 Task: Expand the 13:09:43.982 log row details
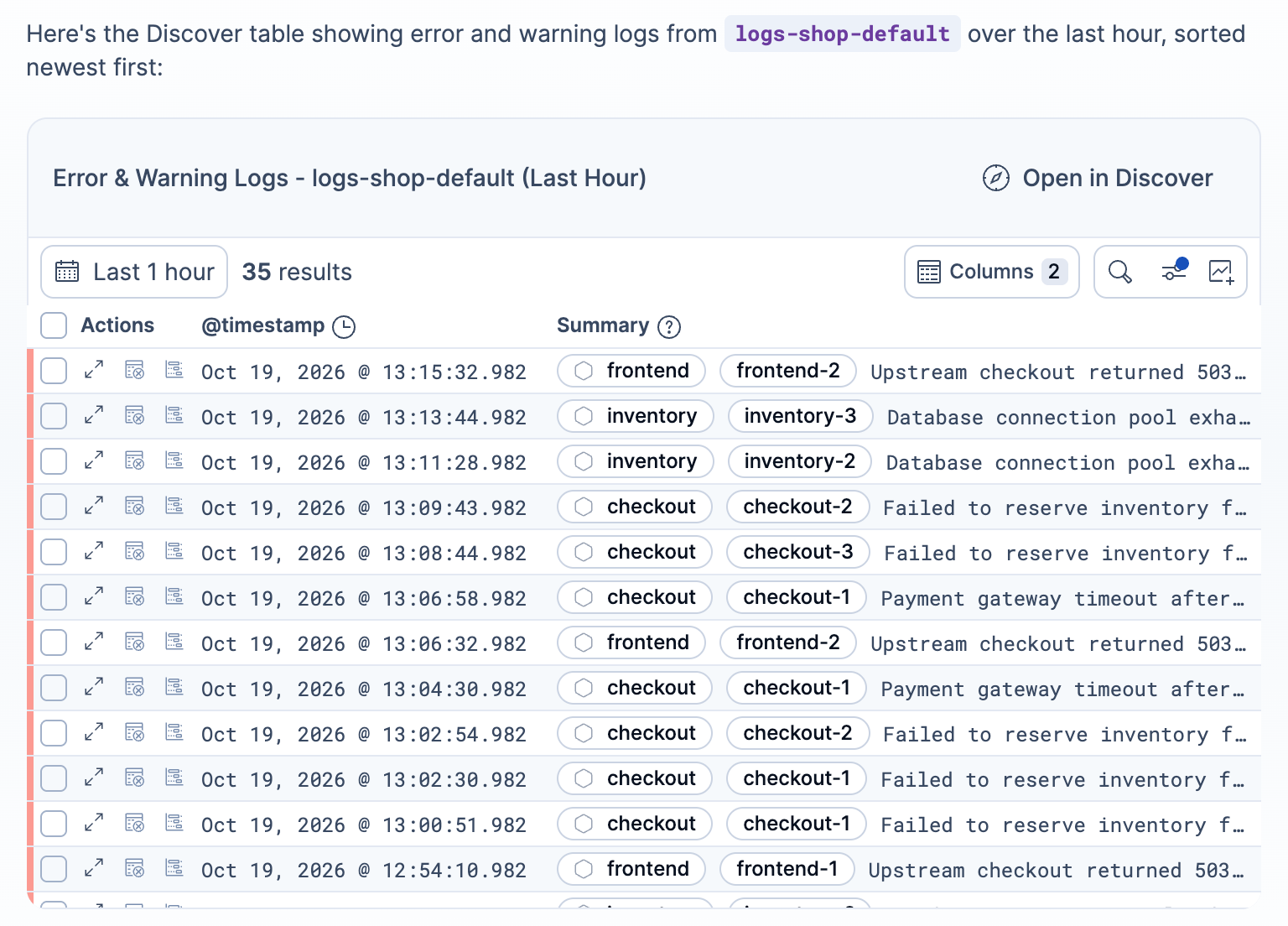point(94,506)
